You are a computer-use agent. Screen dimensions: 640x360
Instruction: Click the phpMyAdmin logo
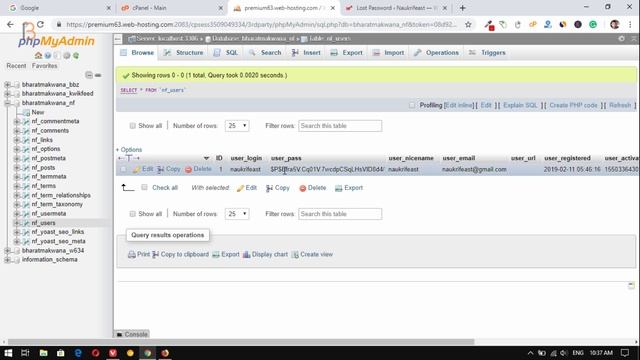click(x=56, y=40)
